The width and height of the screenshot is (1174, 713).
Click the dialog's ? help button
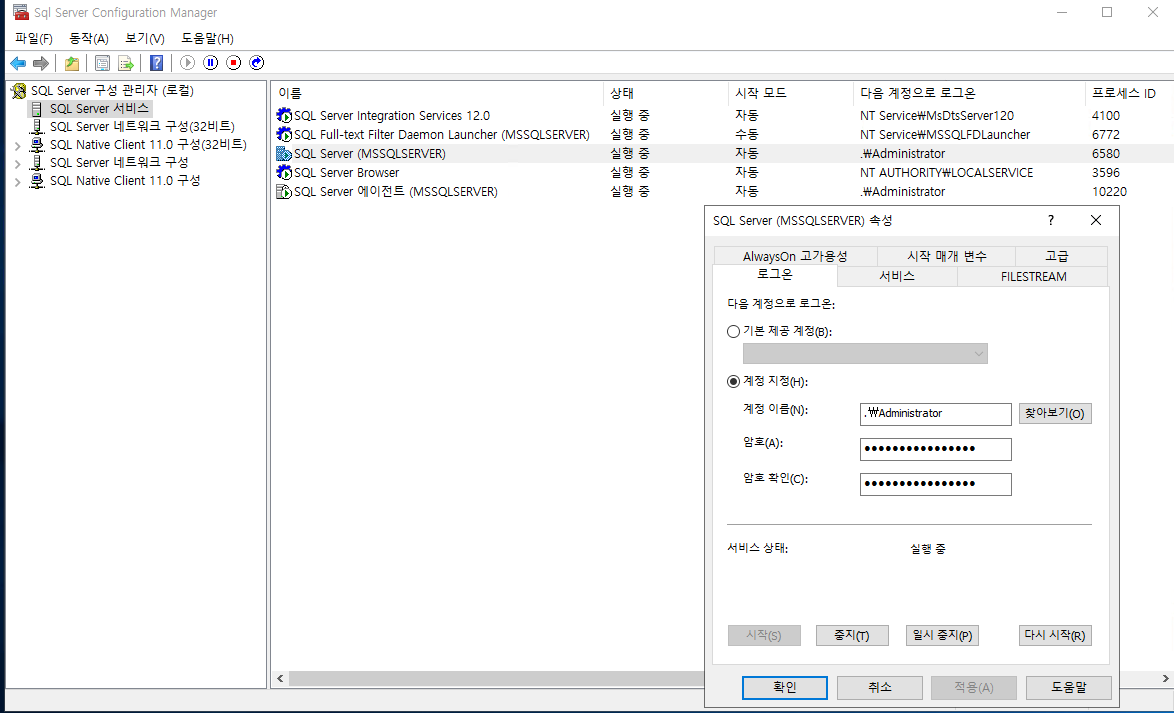pos(1050,220)
